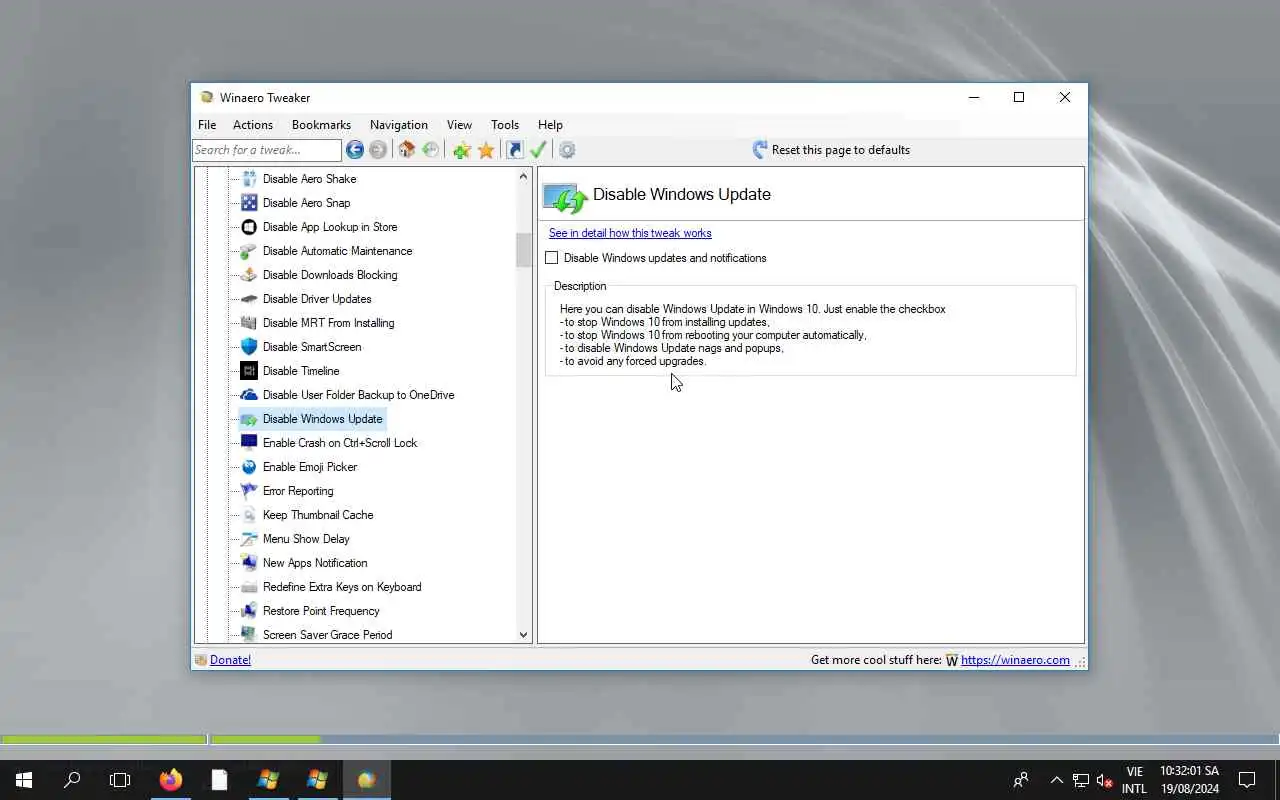Click the Disable Aero Shake icon
Viewport: 1280px width, 800px height.
point(249,179)
